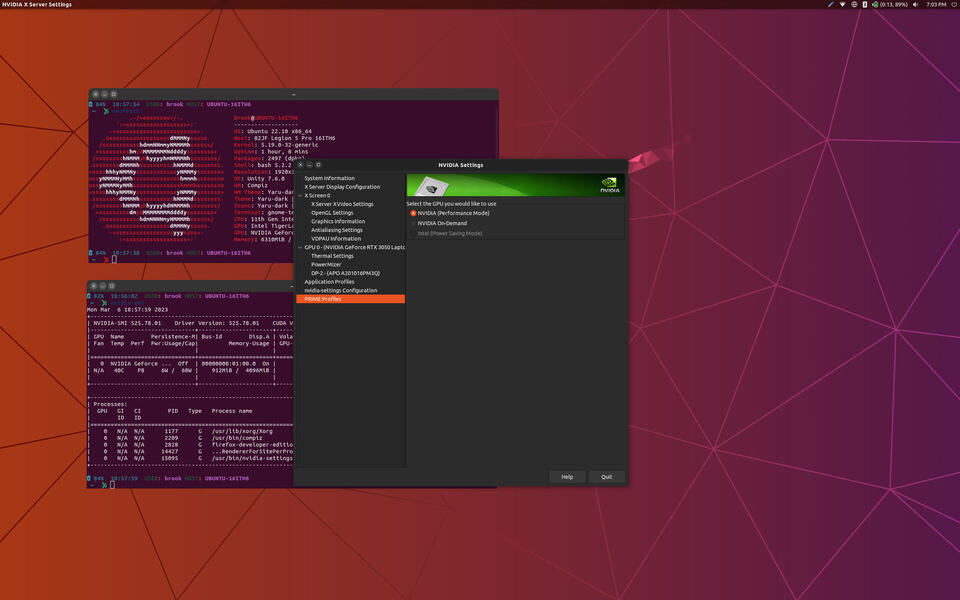Open Application Profiles page
The image size is (960, 600).
coord(329,282)
